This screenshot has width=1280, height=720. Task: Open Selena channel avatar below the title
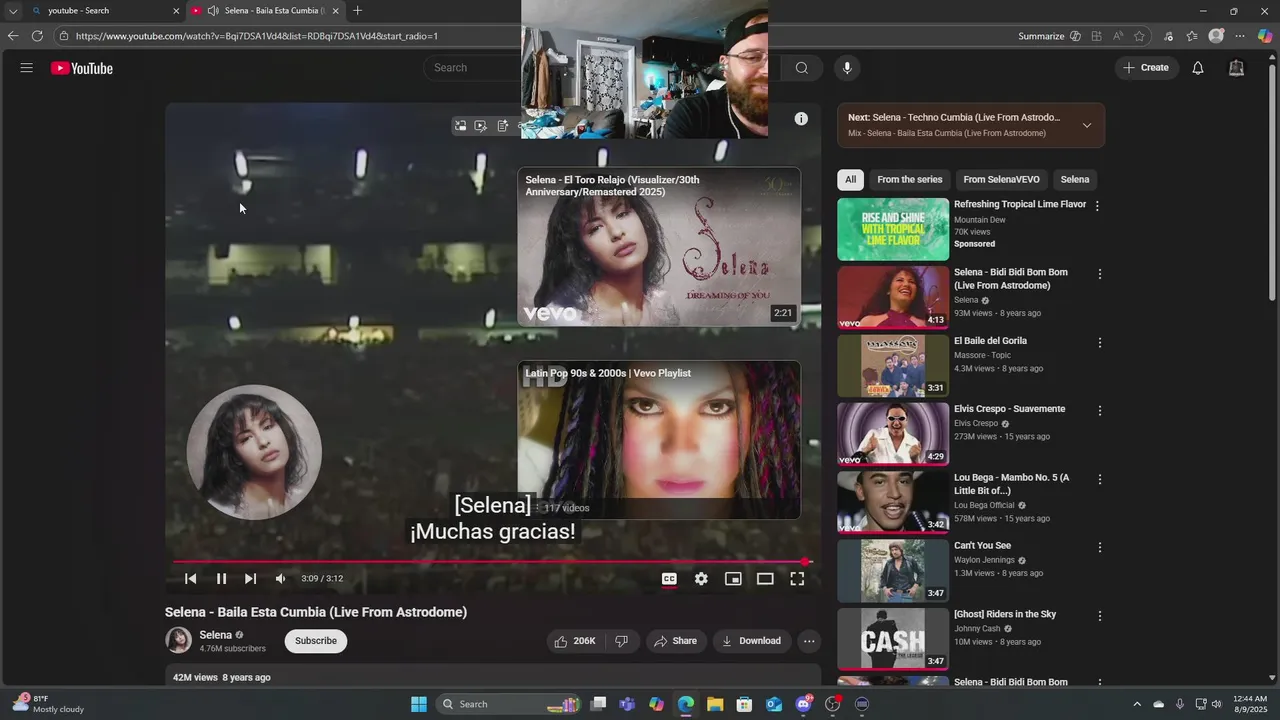point(178,641)
